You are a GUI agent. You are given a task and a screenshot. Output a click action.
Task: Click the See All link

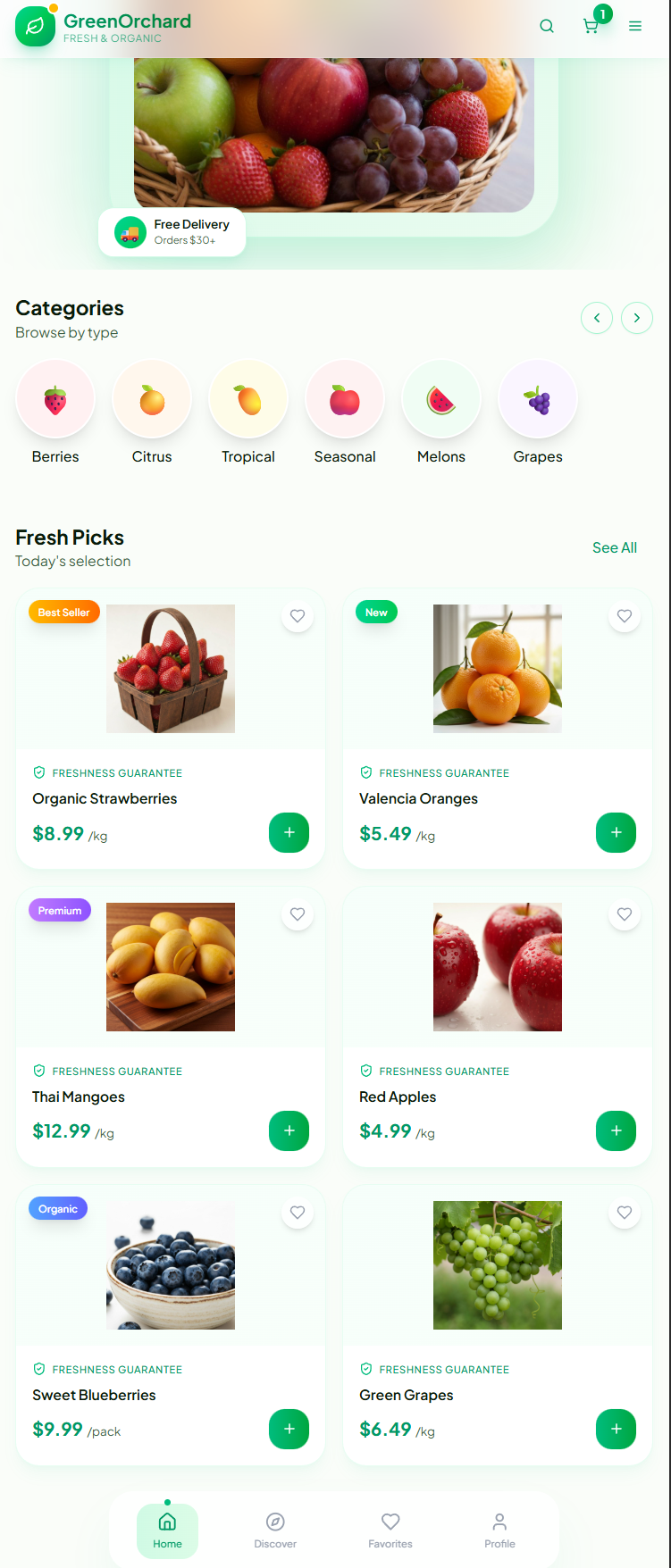click(x=615, y=548)
